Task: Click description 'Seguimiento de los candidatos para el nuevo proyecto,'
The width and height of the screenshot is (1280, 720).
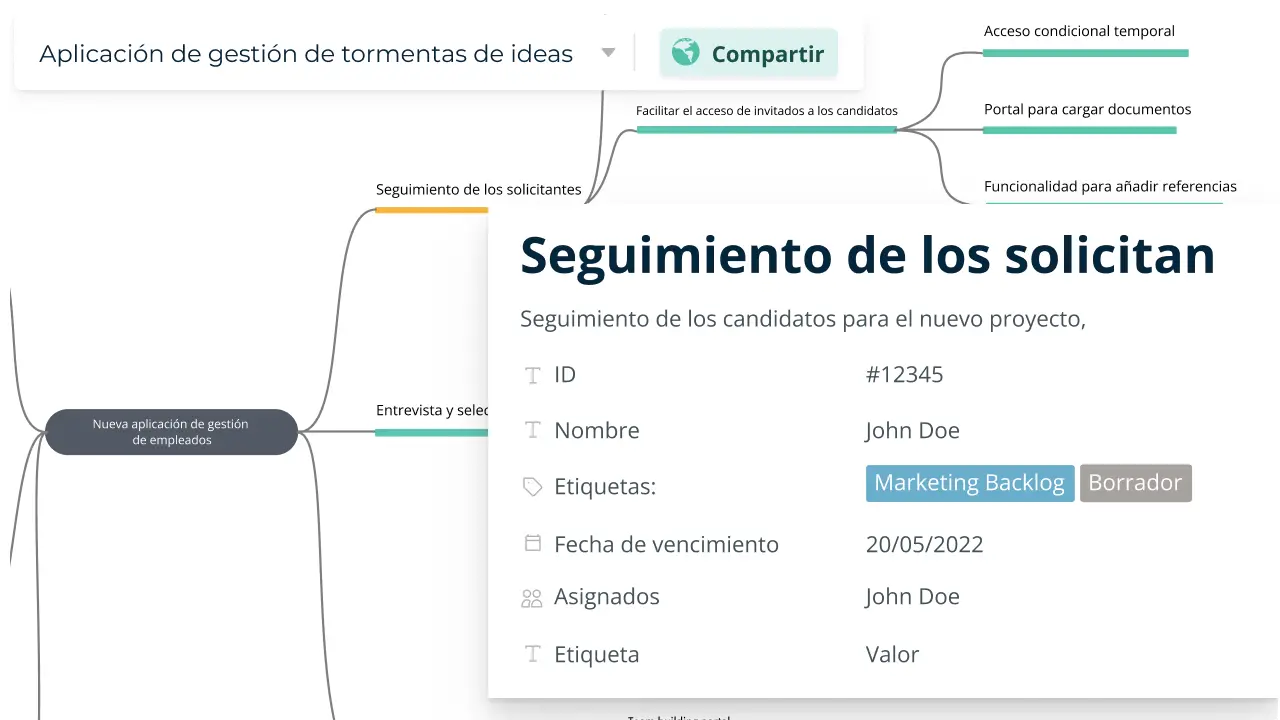Action: pos(803,319)
